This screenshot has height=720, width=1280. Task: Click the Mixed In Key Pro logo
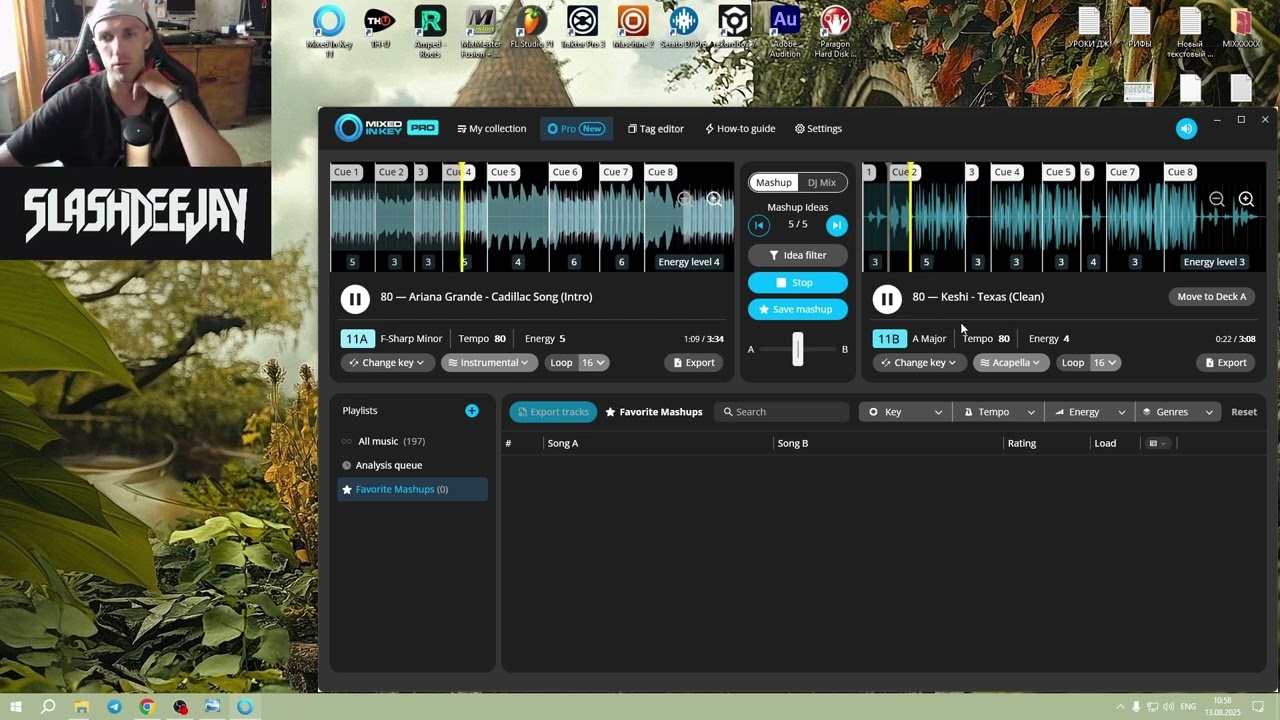pos(387,128)
